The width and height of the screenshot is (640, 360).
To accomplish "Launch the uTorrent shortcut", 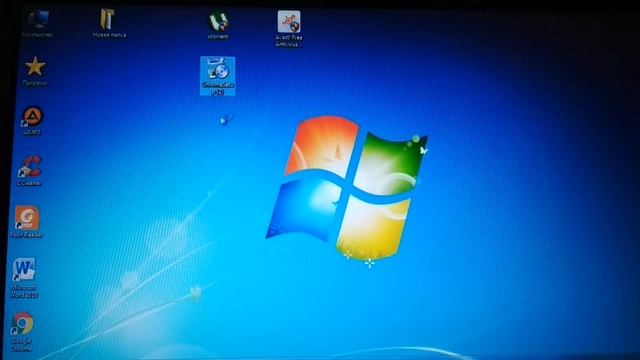I will point(218,25).
